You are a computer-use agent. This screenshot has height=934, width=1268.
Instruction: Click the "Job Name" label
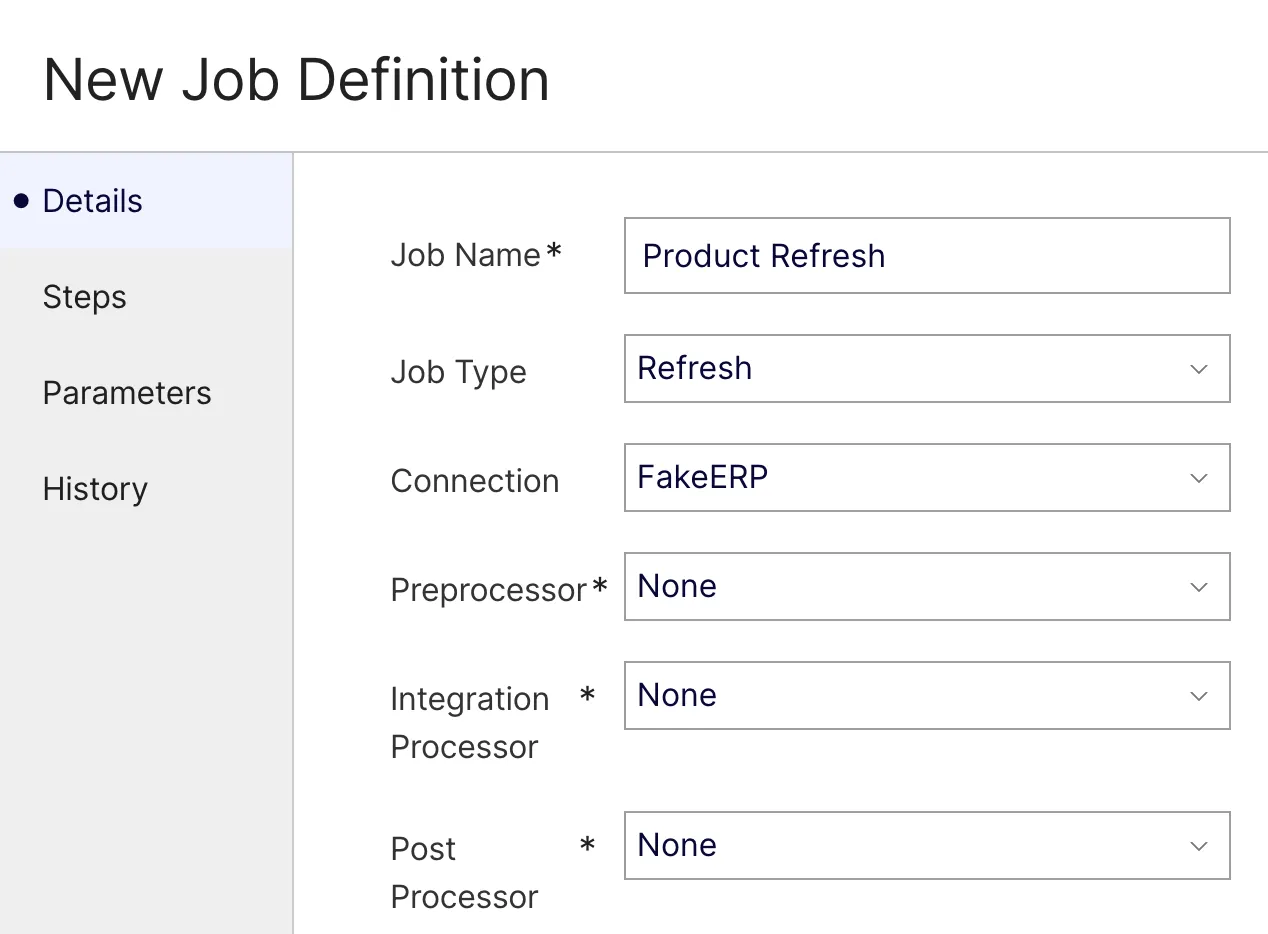(466, 255)
